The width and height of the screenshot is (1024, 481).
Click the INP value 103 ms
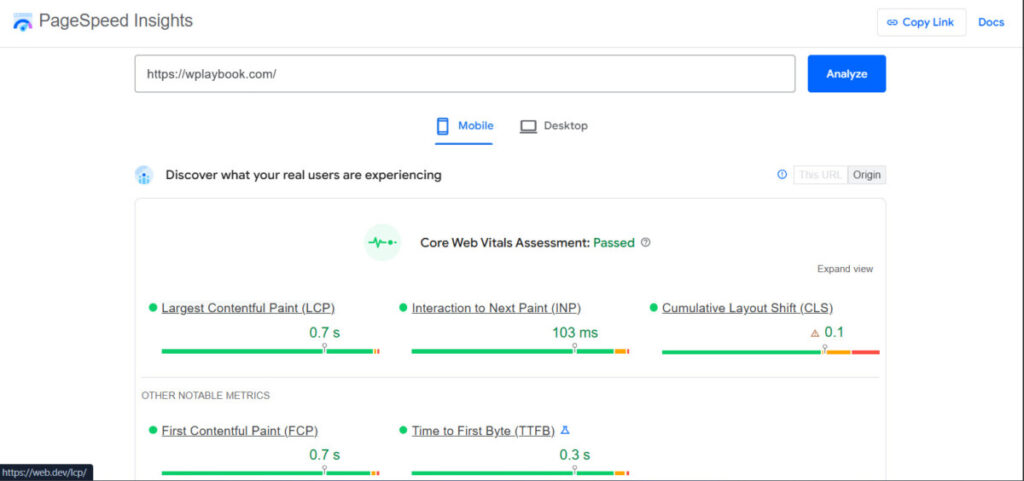click(x=575, y=333)
